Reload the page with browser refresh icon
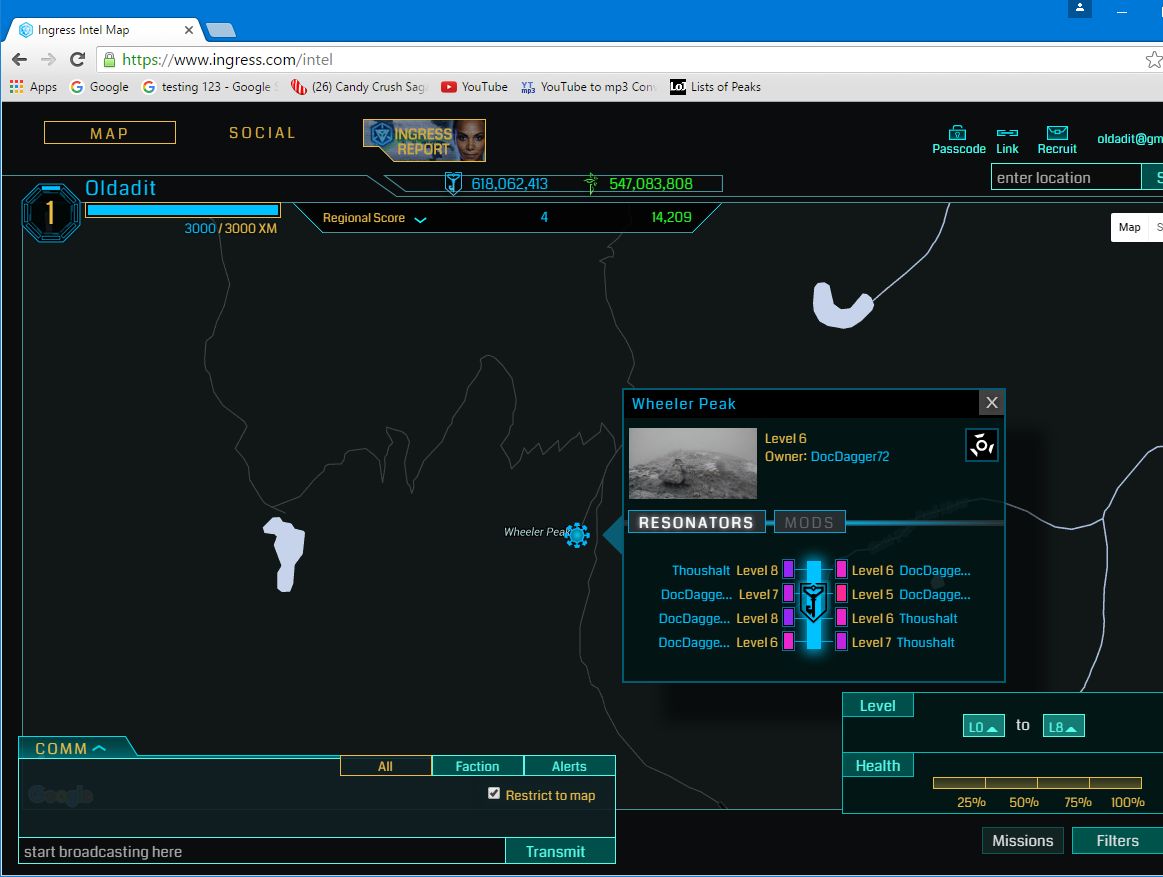This screenshot has width=1163, height=877. [x=78, y=59]
